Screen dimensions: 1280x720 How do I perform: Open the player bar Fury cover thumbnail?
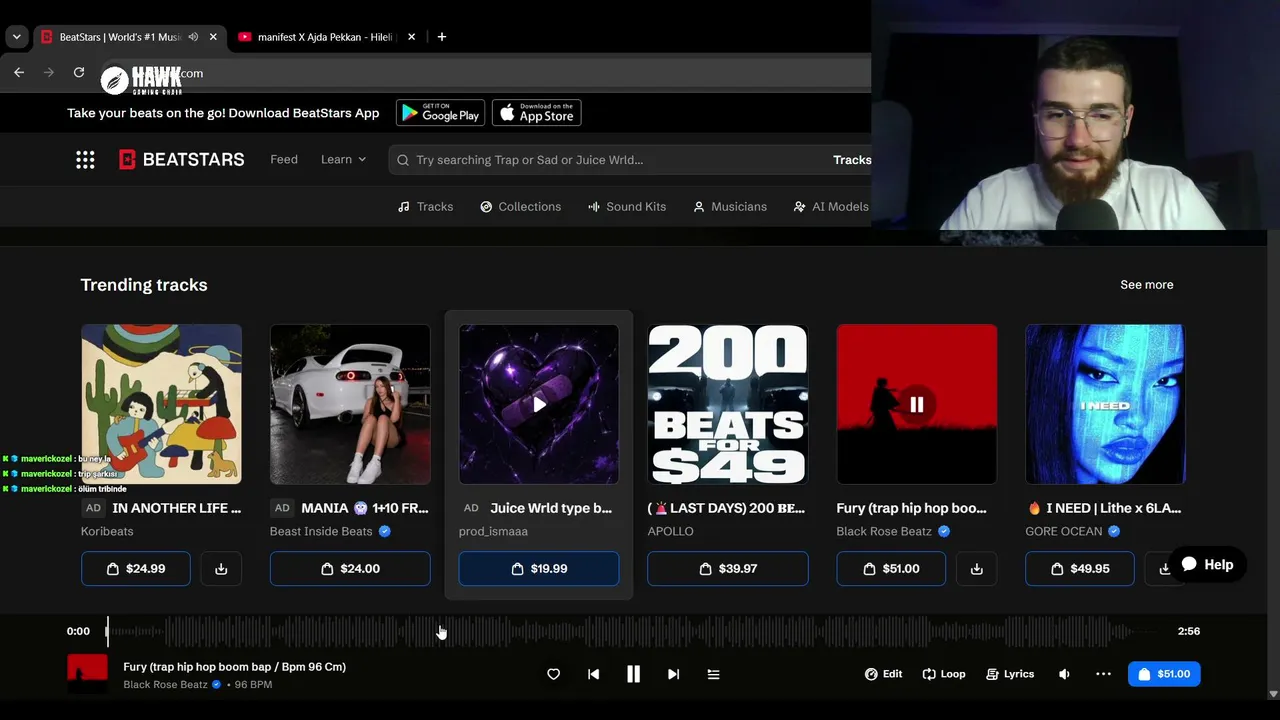coord(87,674)
